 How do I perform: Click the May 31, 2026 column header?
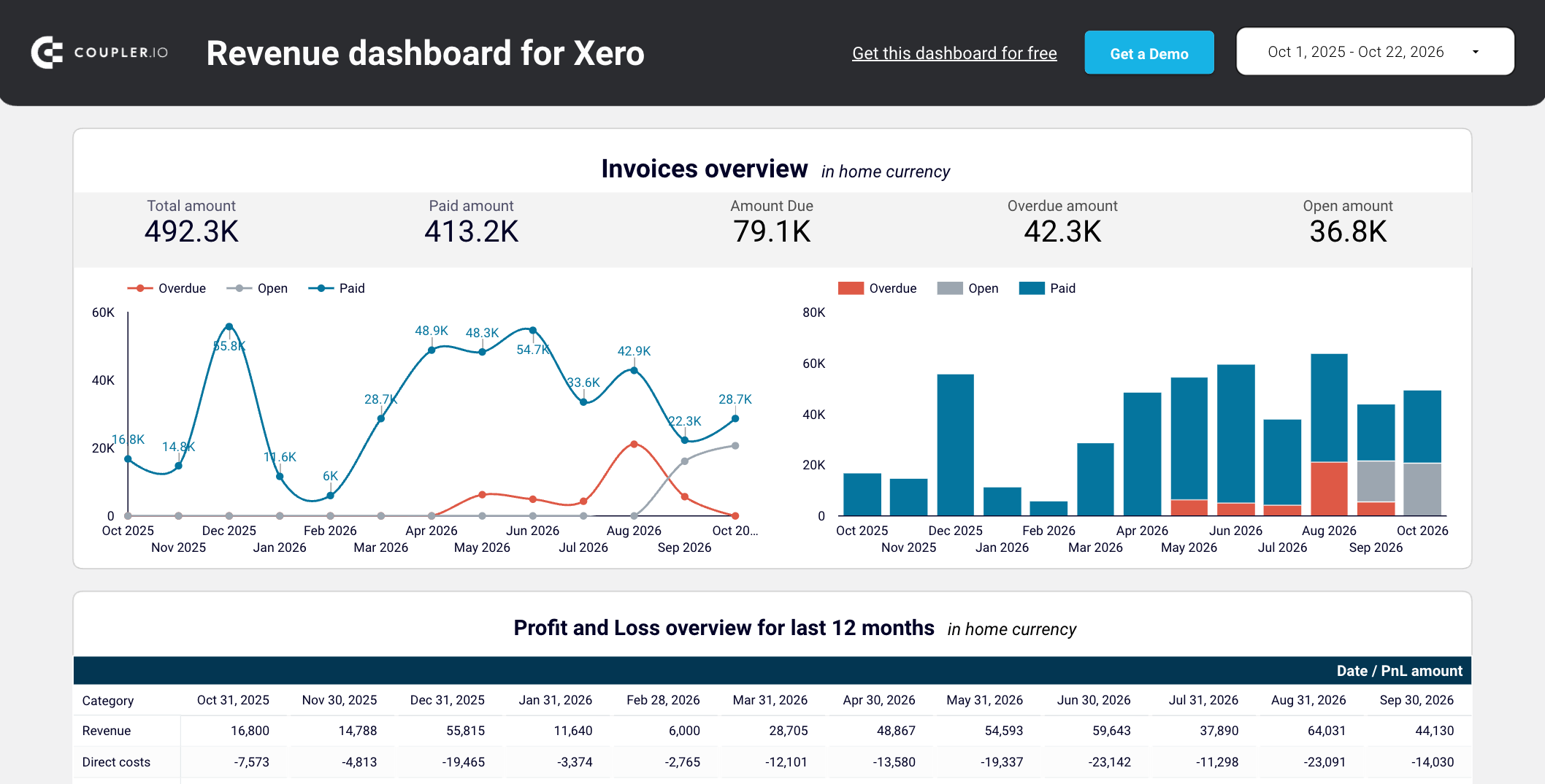984,700
